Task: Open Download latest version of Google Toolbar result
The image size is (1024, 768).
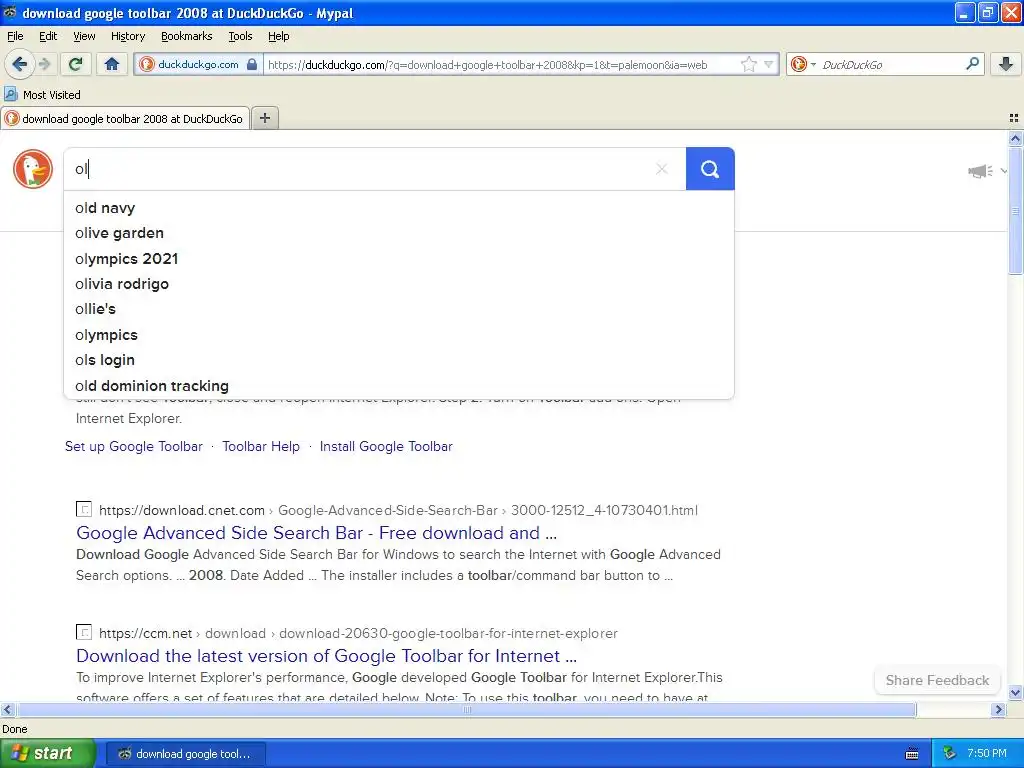Action: point(327,656)
